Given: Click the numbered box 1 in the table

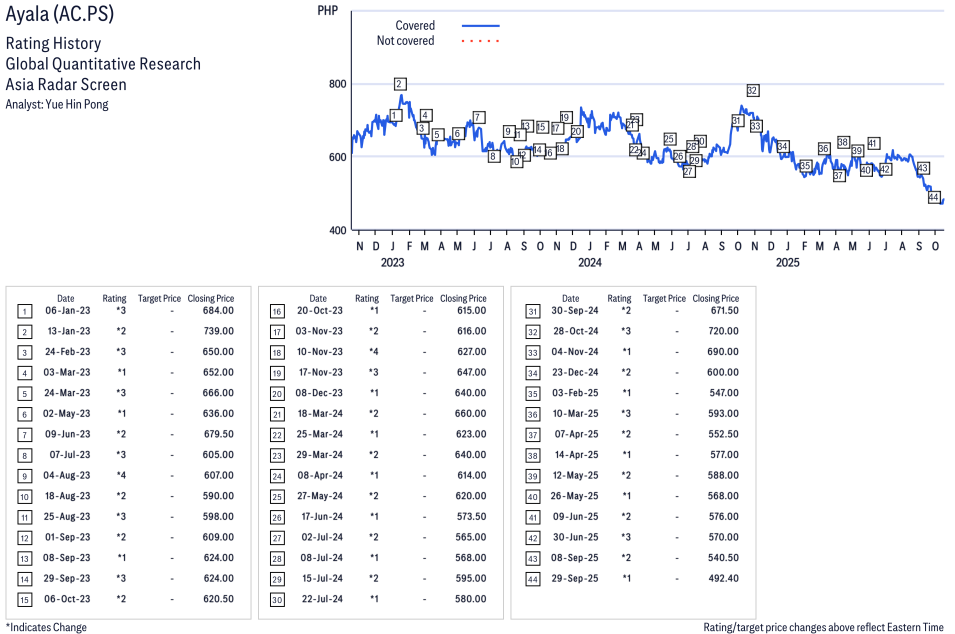Looking at the screenshot, I should click(x=24, y=311).
